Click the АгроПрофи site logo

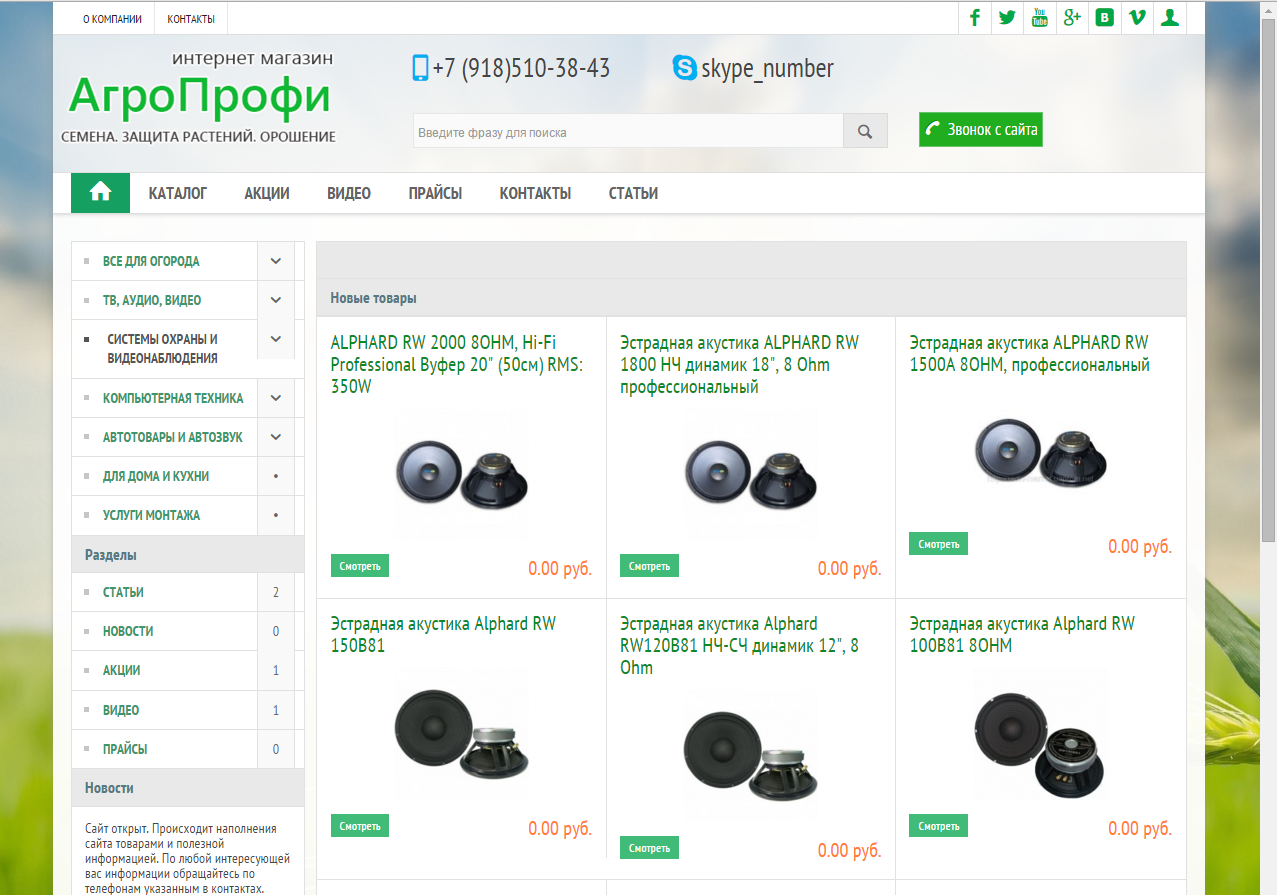pos(199,97)
